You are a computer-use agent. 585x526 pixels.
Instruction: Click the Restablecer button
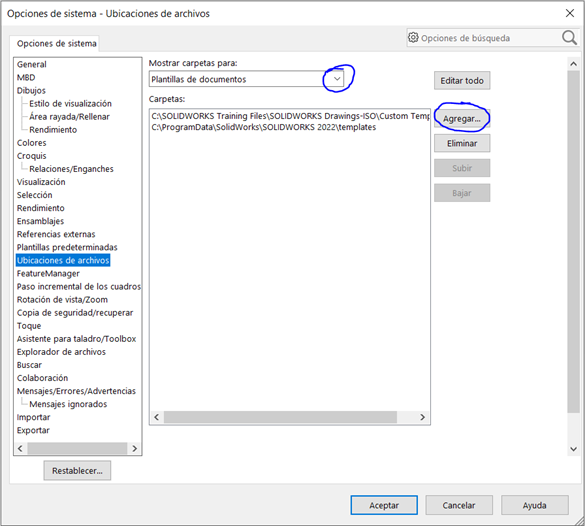click(77, 471)
